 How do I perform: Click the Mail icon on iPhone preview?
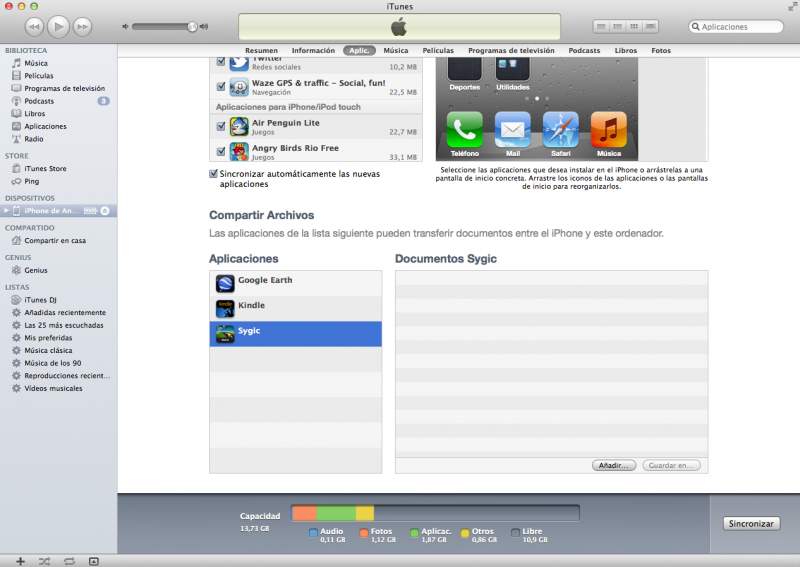click(512, 130)
